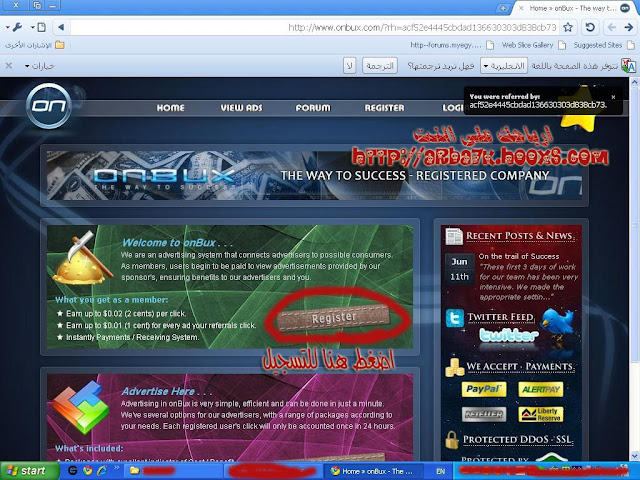Screen dimensions: 640x480
Task: Open the Register nav item
Action: coord(384,108)
